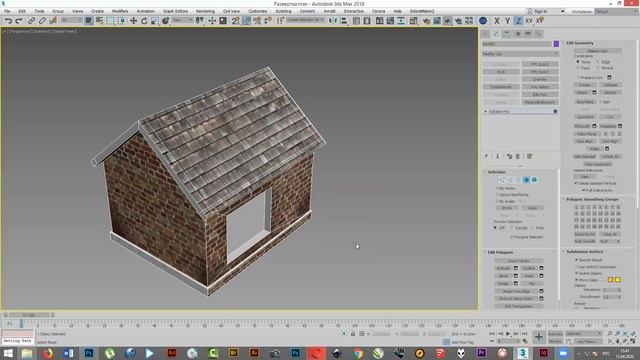Open the reference coordinate system dropdown
The image size is (640, 360).
pyautogui.click(x=182, y=20)
